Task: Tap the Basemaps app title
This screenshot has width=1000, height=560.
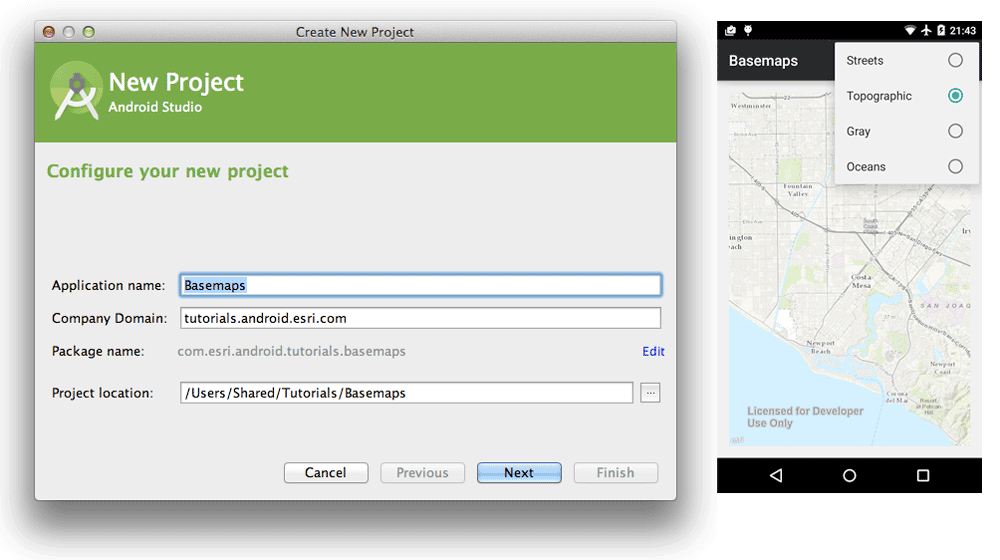Action: tap(763, 61)
